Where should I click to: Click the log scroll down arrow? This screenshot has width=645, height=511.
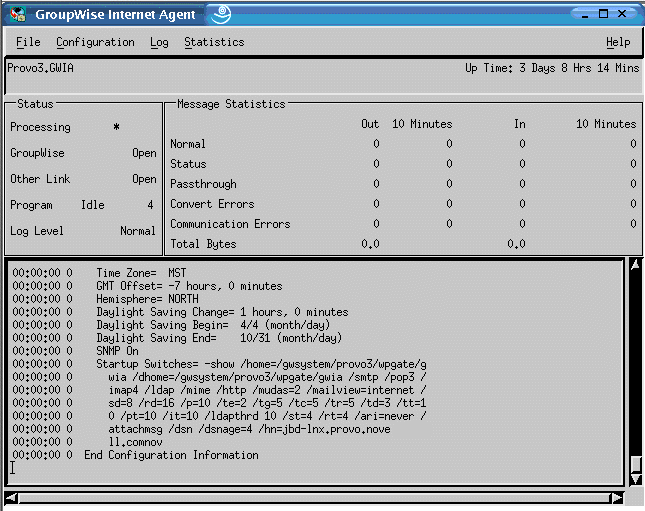pos(636,479)
